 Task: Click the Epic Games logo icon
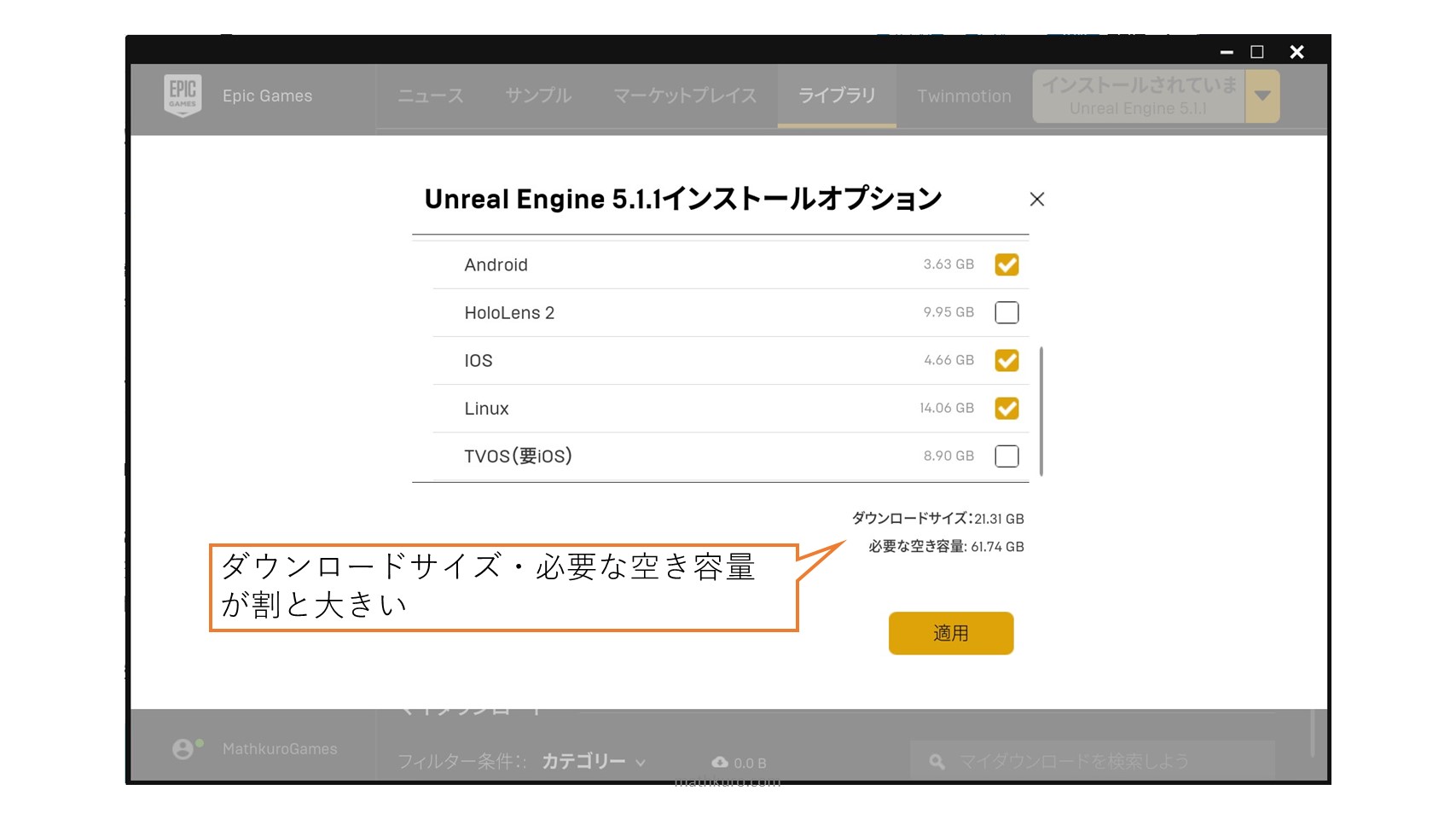click(x=183, y=96)
